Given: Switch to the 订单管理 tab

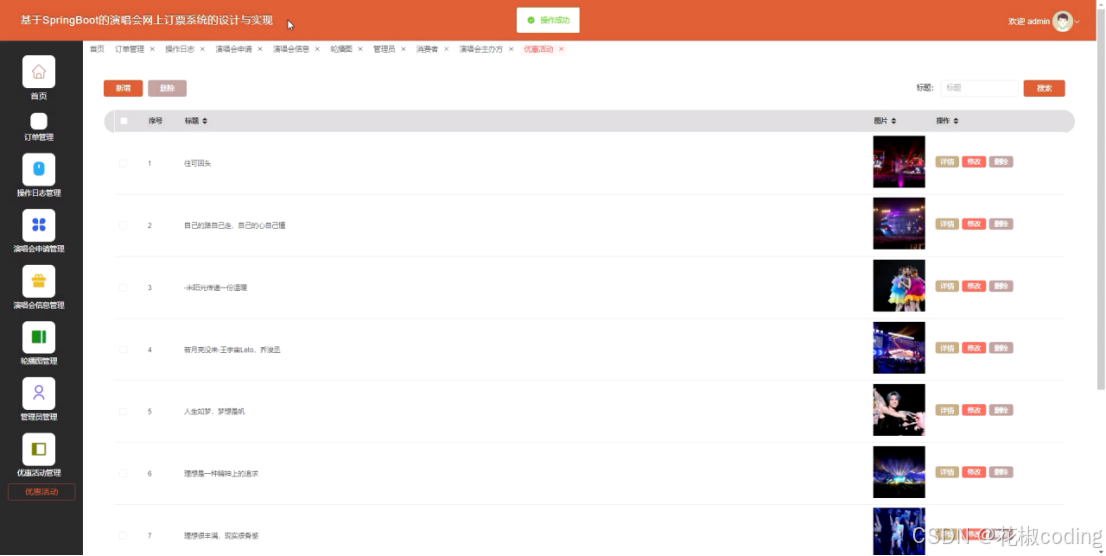Looking at the screenshot, I should pyautogui.click(x=130, y=49).
